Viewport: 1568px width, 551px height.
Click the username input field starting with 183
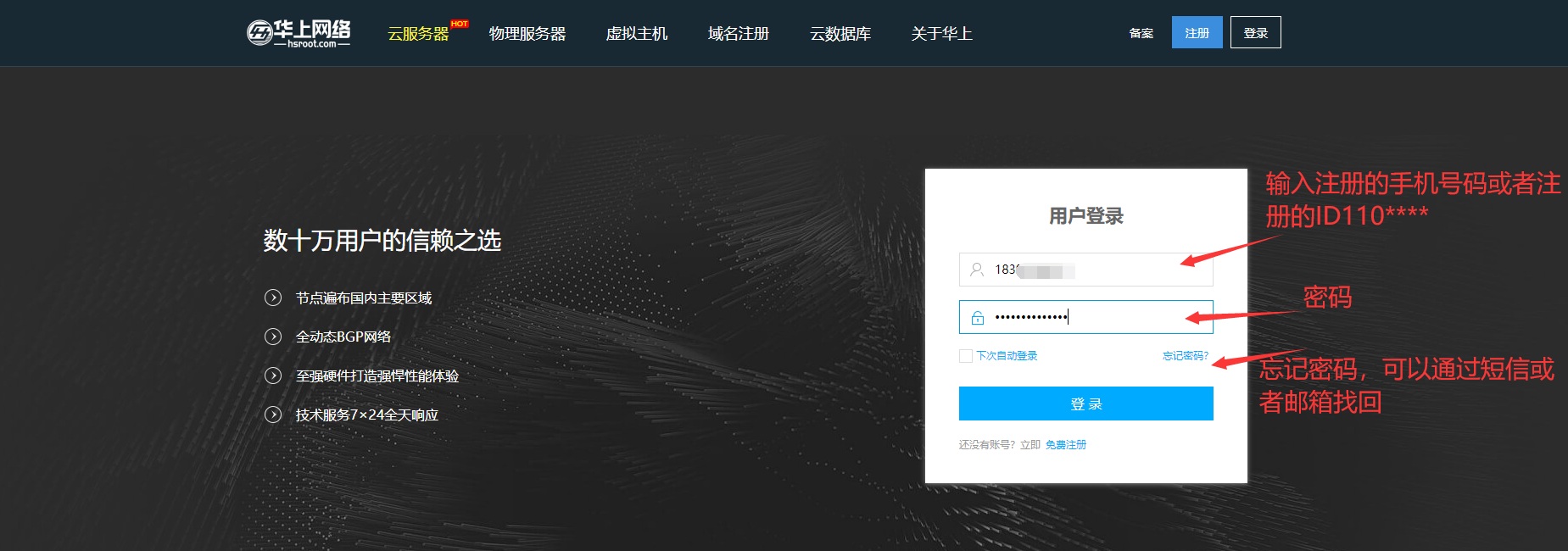[x=1086, y=270]
